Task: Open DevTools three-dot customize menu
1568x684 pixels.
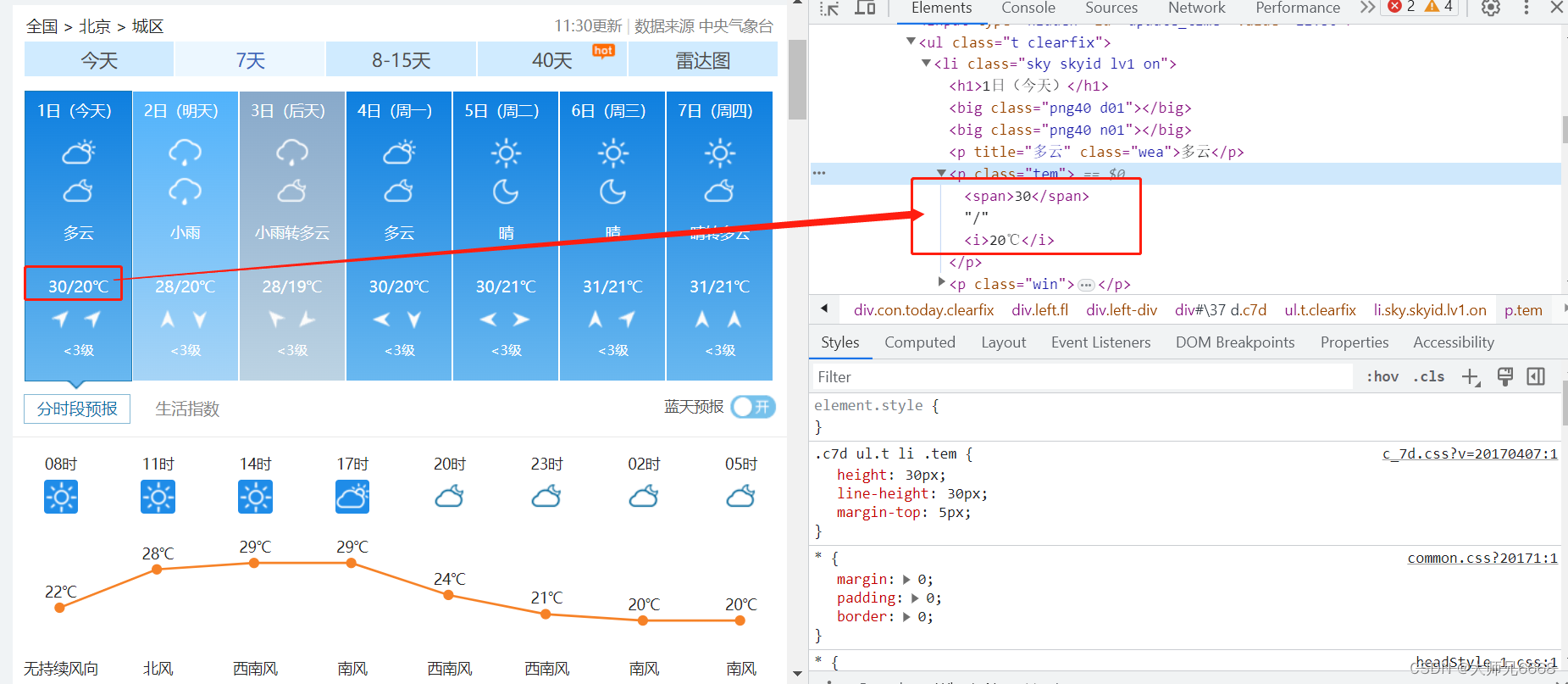Action: (x=1526, y=8)
